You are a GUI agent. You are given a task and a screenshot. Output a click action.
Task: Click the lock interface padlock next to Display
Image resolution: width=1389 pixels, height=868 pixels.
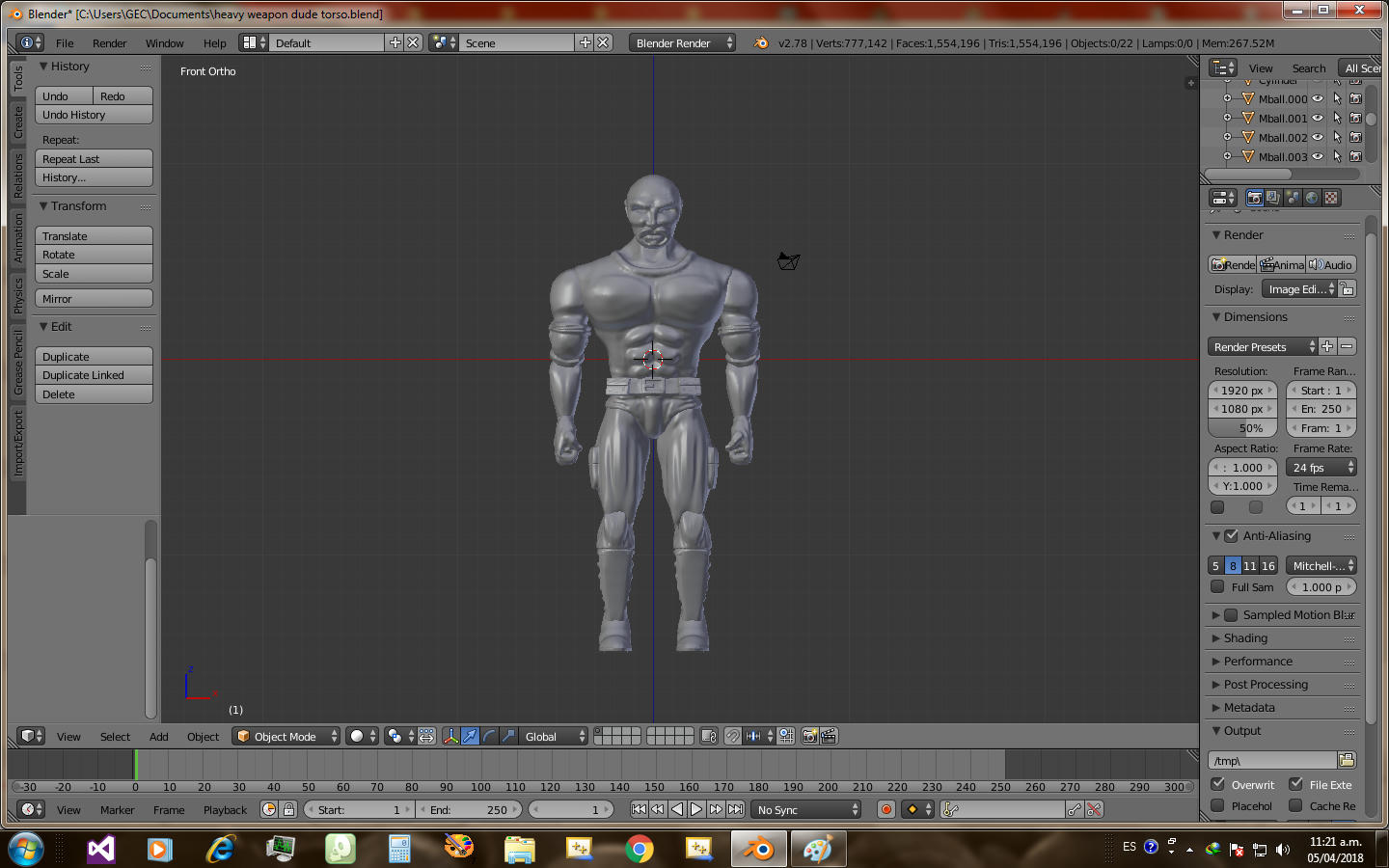(1348, 288)
